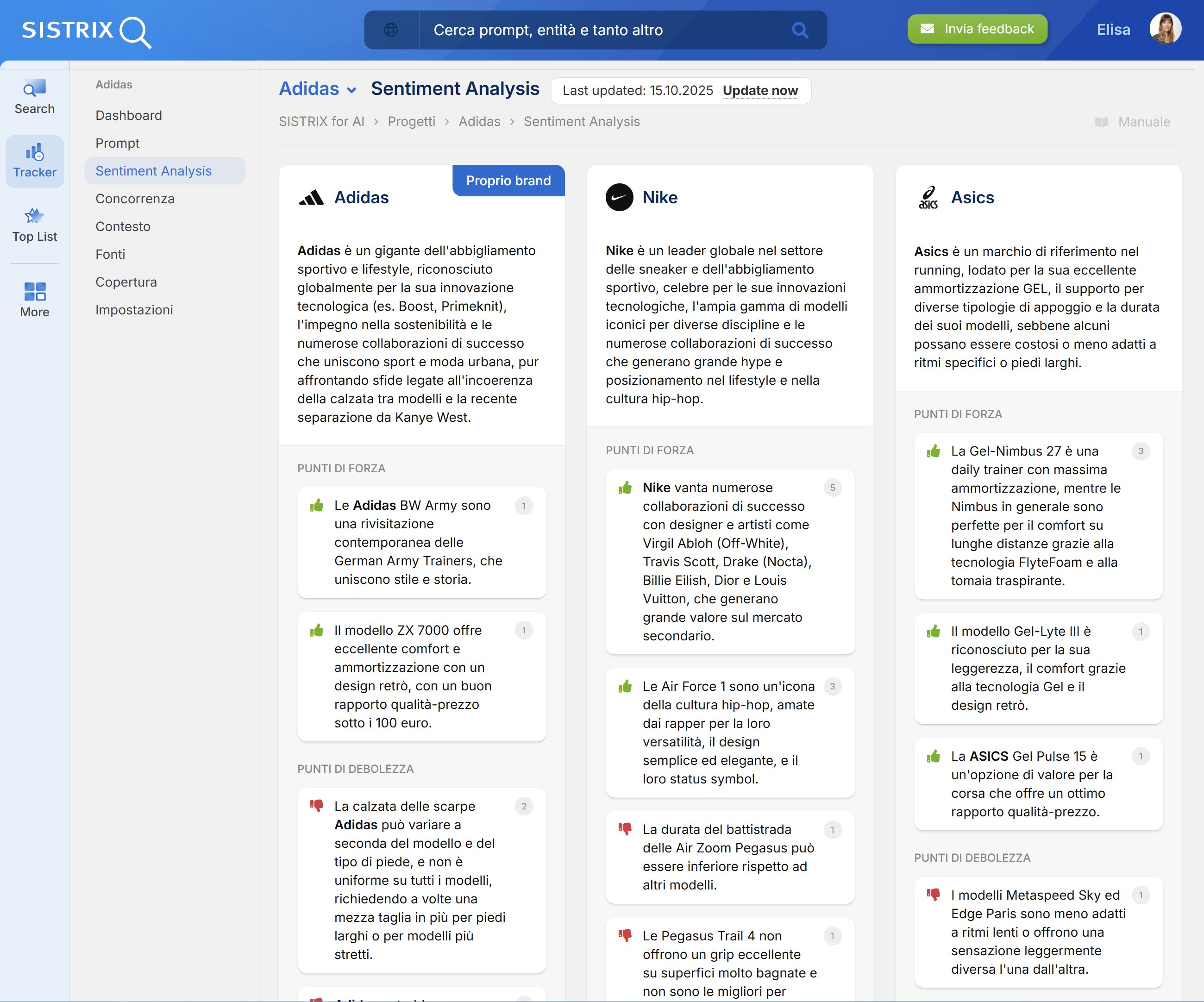Expand the Adidas project selector chevron
Image resolution: width=1204 pixels, height=1002 pixels.
pyautogui.click(x=351, y=90)
